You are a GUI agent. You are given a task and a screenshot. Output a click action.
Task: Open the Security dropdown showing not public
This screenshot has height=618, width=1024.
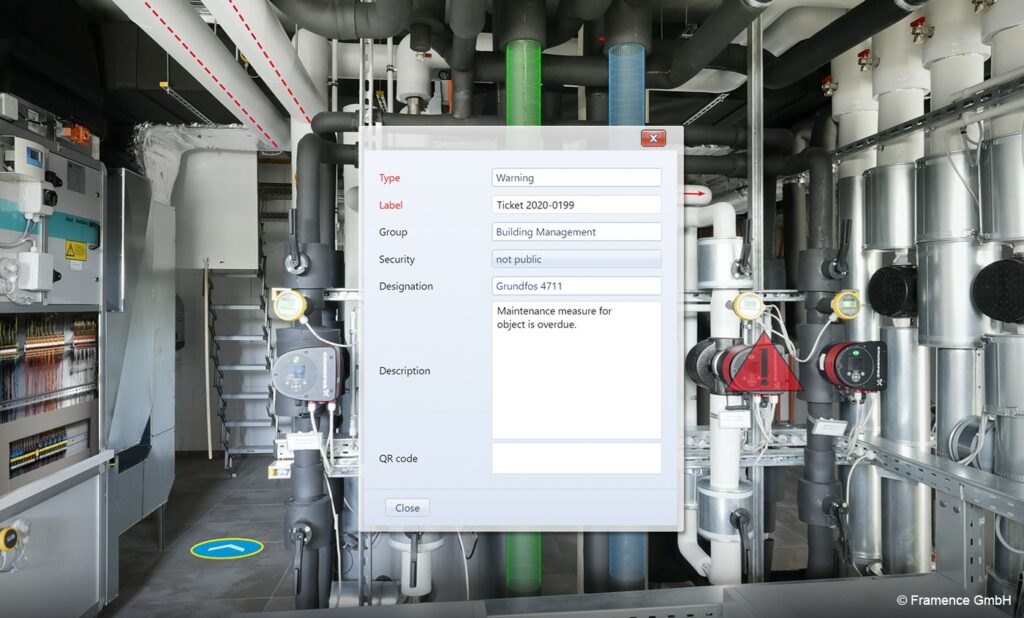[x=576, y=259]
